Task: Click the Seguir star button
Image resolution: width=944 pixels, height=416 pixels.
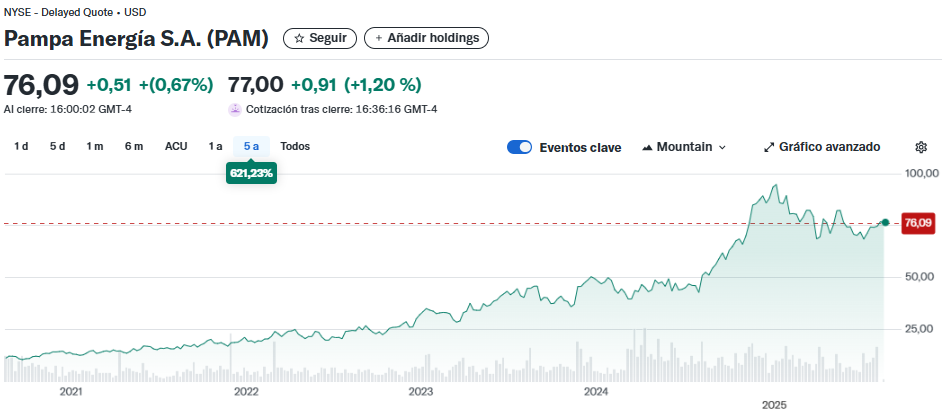Action: [x=320, y=38]
